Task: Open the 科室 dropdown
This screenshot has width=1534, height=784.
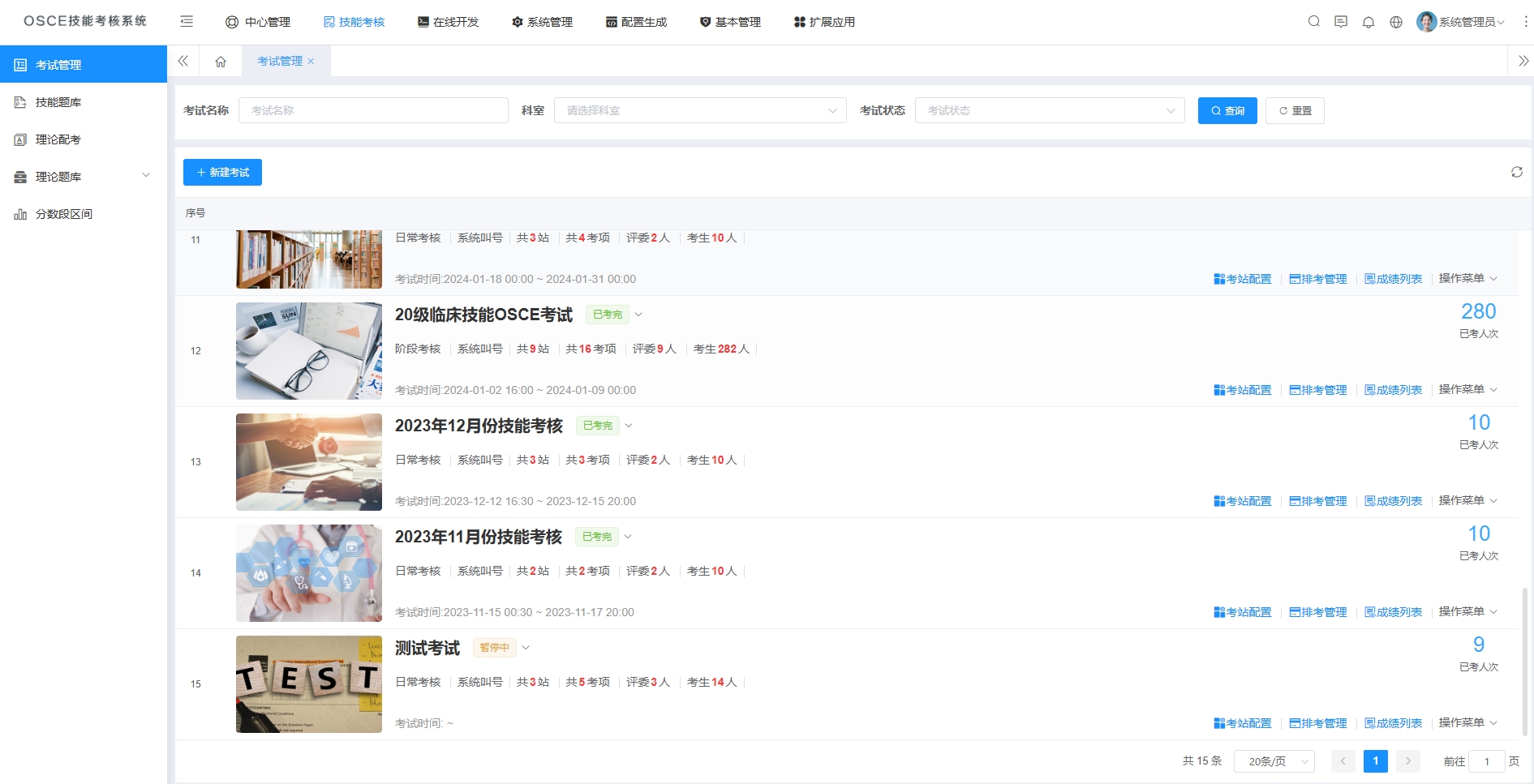Action: click(x=699, y=110)
